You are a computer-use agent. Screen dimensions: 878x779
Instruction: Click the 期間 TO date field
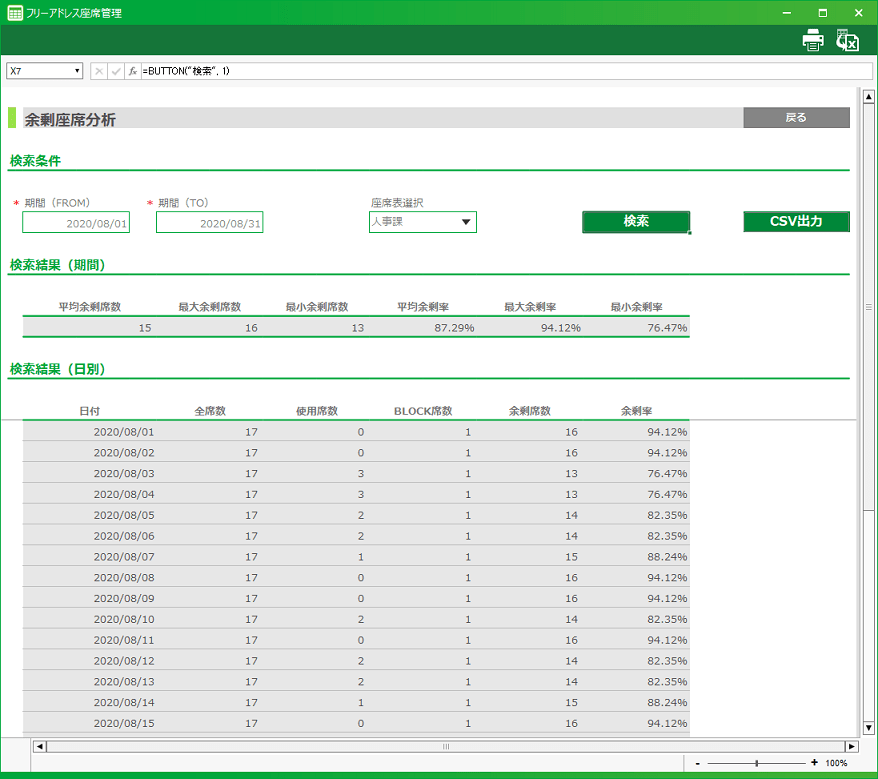[209, 223]
